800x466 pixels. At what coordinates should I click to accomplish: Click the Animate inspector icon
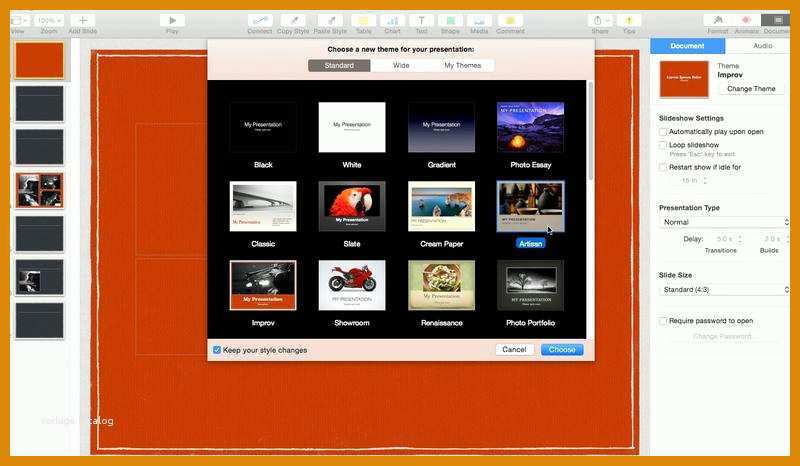pyautogui.click(x=746, y=20)
